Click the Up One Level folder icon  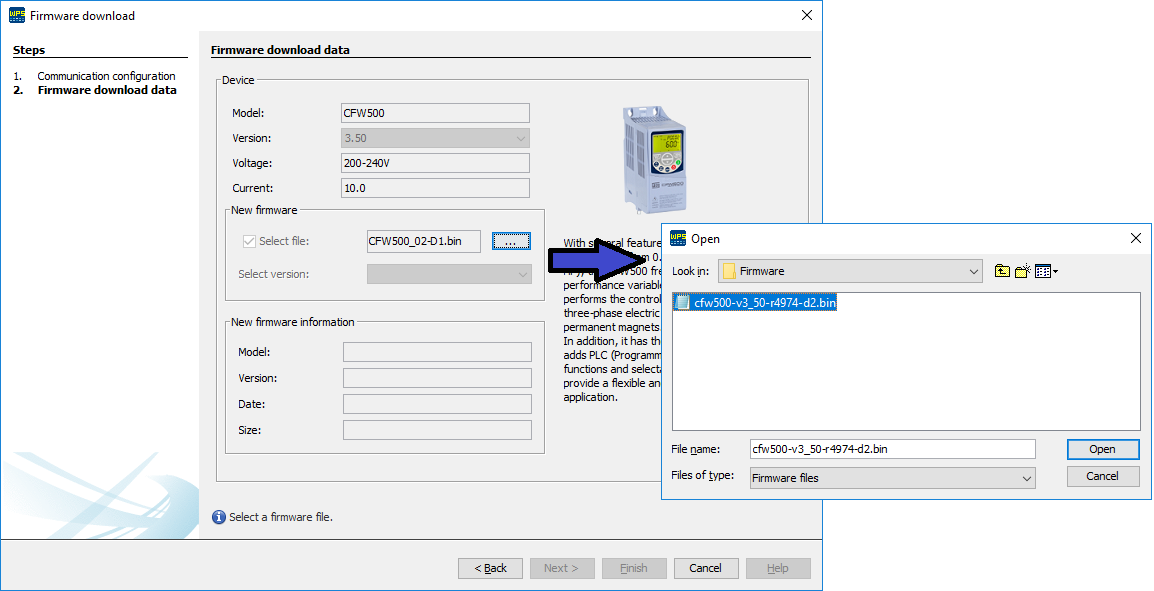point(1002,270)
